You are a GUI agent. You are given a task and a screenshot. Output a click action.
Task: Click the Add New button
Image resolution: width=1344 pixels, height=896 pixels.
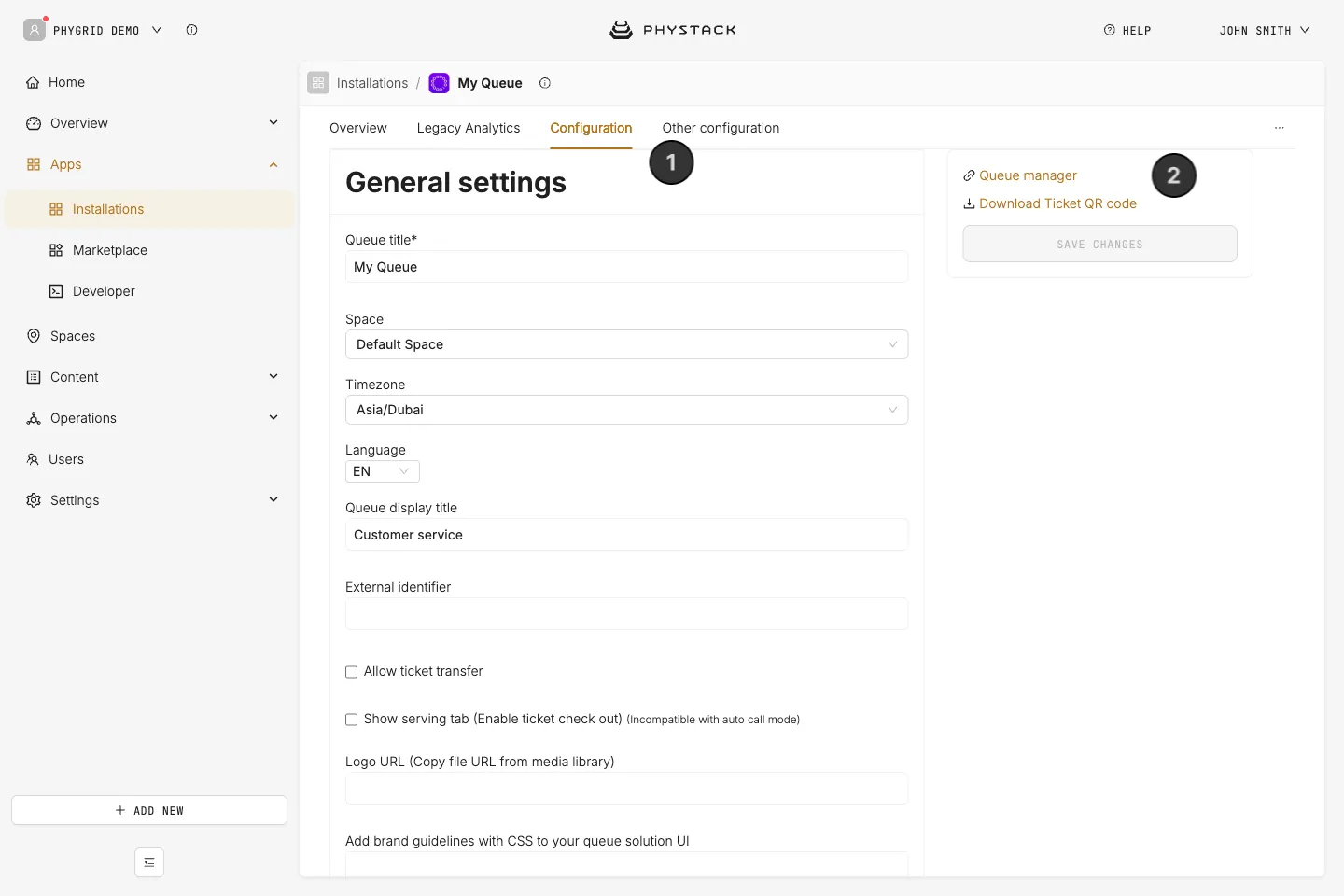tap(149, 810)
